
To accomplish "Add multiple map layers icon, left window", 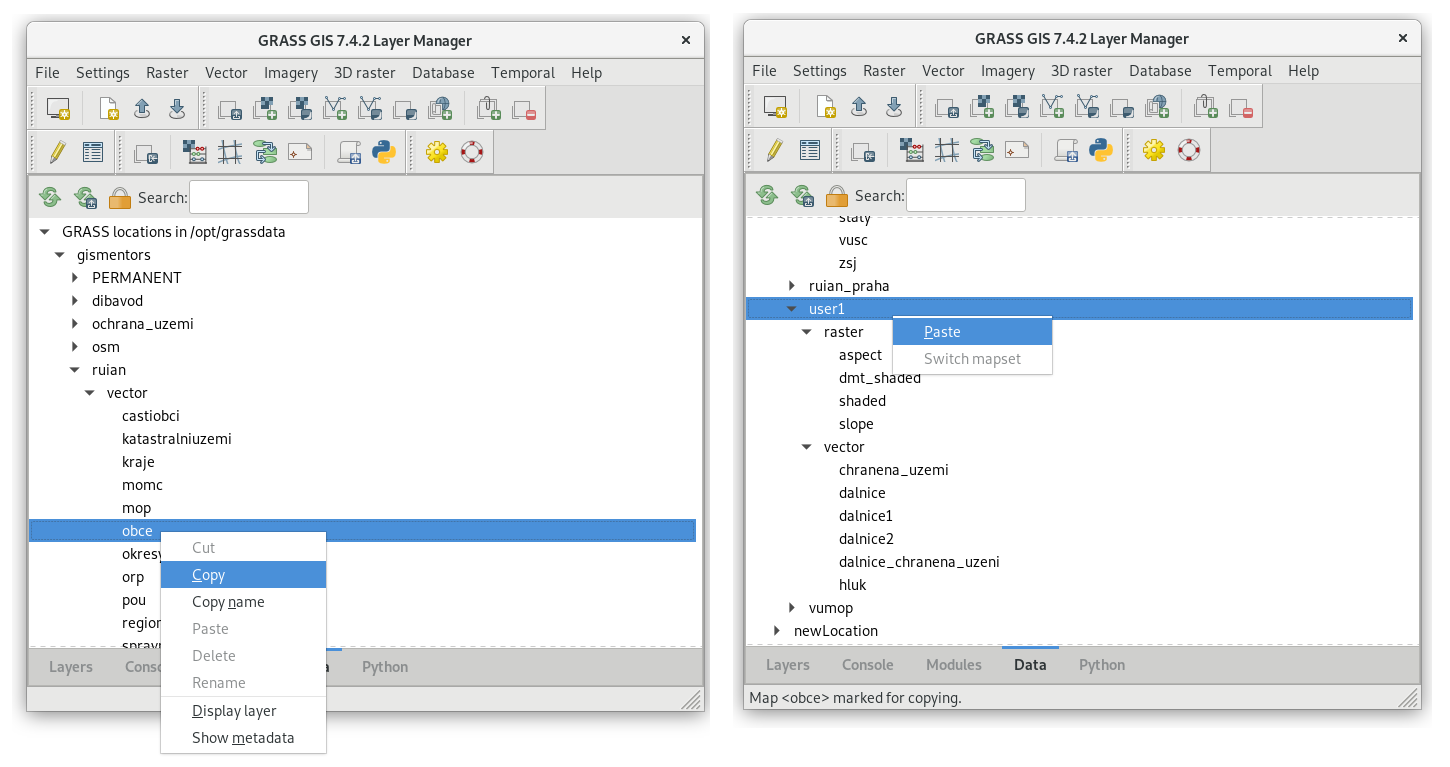I will (229, 108).
